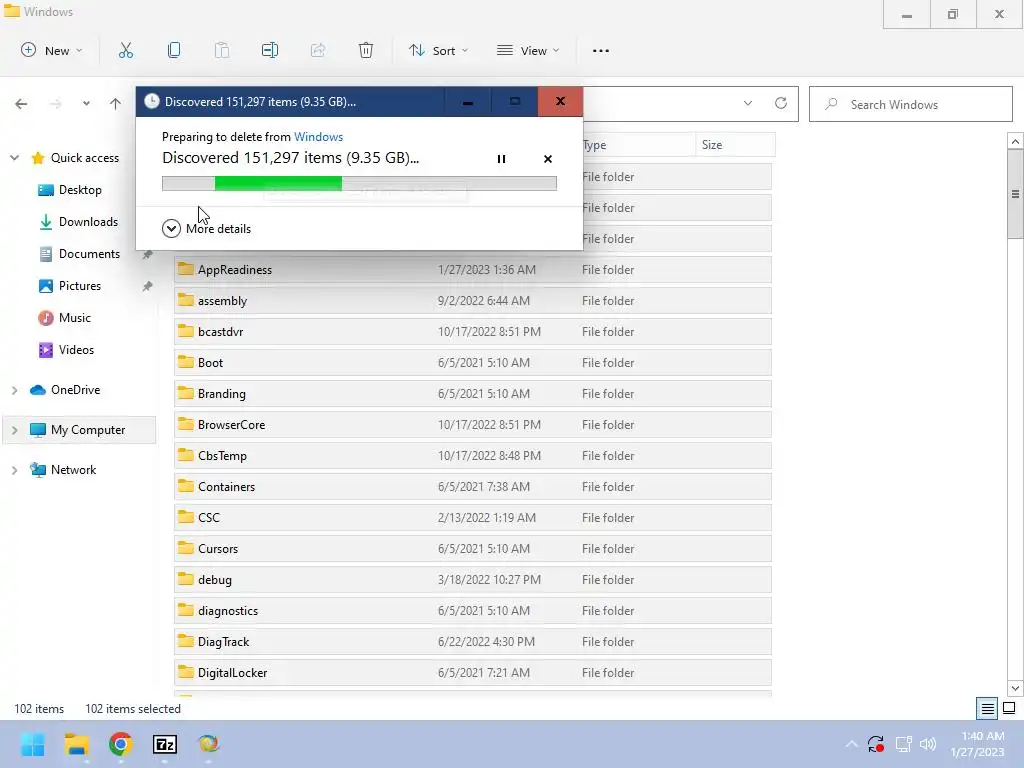1024x768 pixels.
Task: Select the bcastdvr folder
Action: point(473,332)
